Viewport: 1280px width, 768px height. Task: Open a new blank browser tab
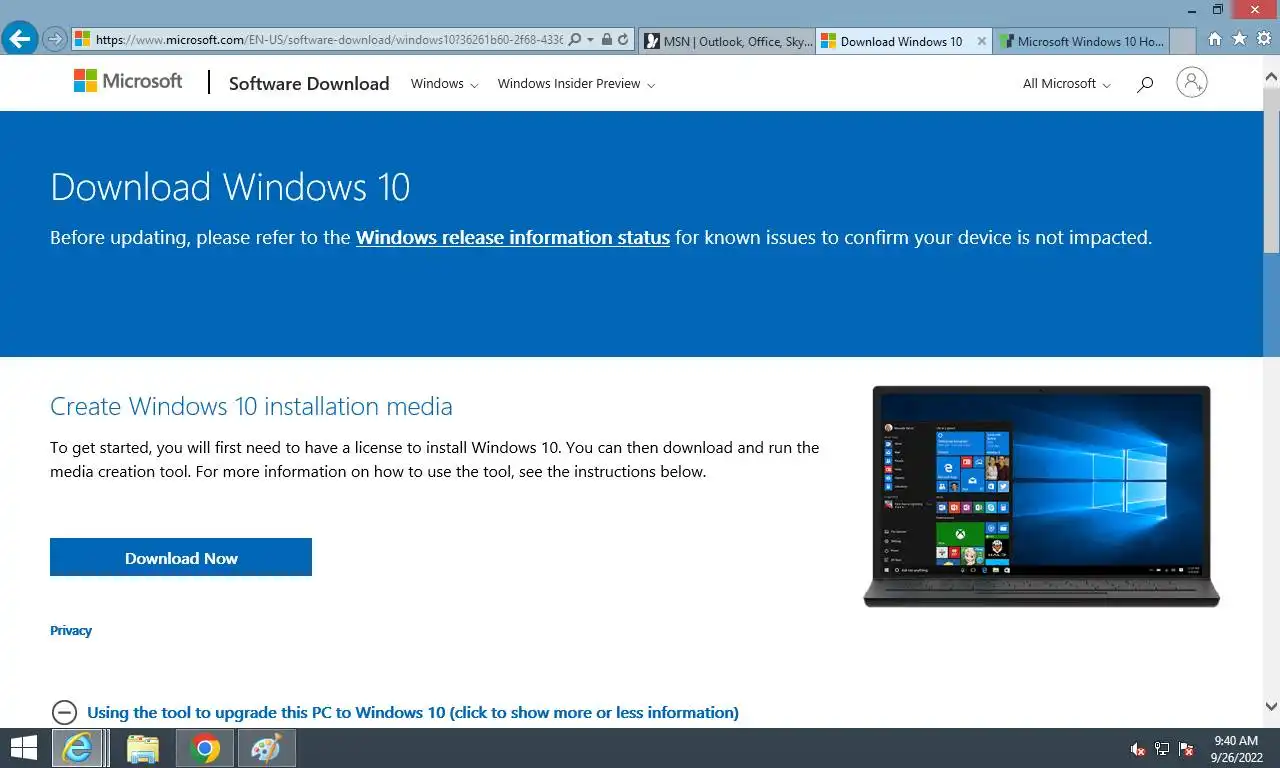coord(1182,41)
